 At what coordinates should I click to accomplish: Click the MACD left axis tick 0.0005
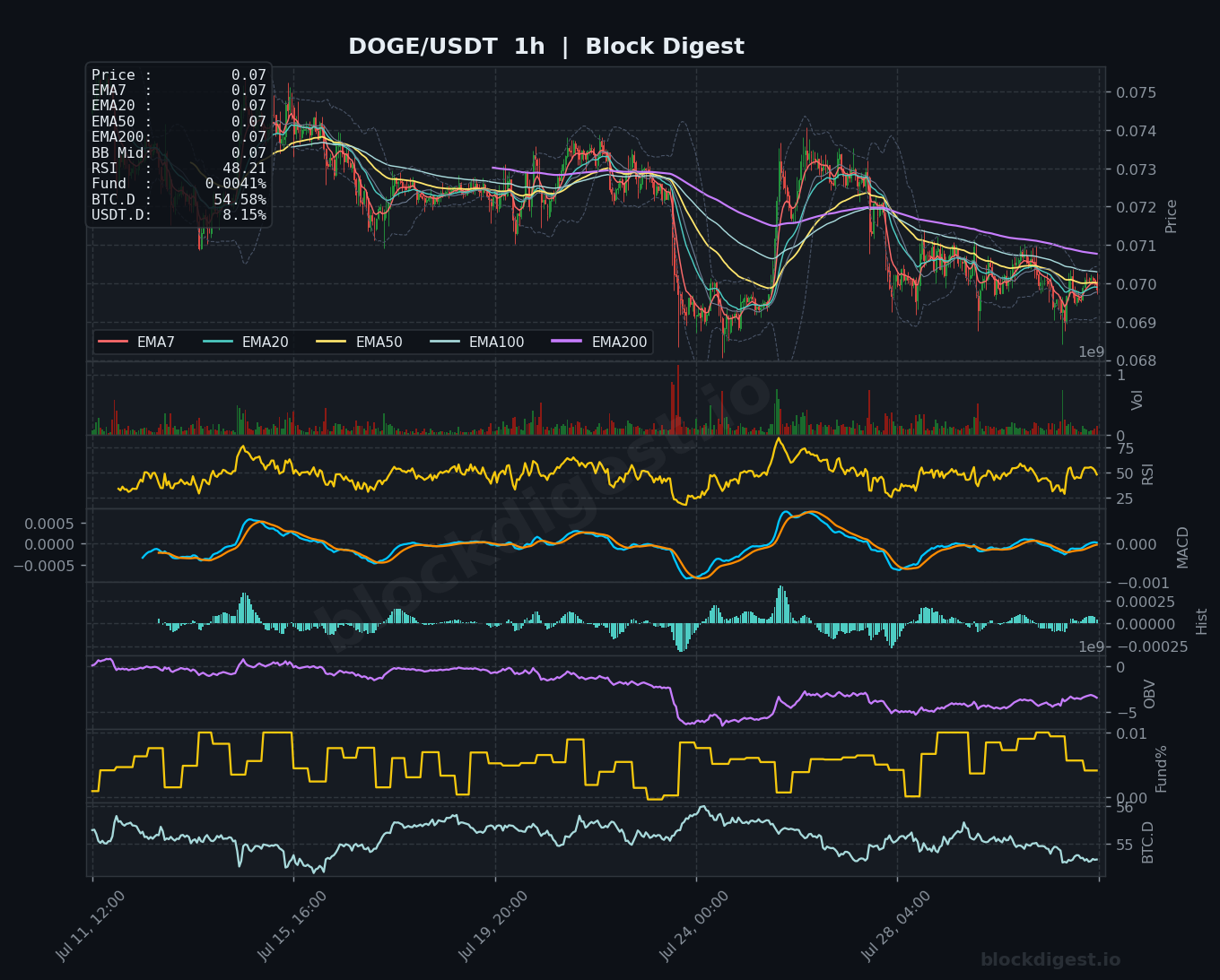coord(49,524)
